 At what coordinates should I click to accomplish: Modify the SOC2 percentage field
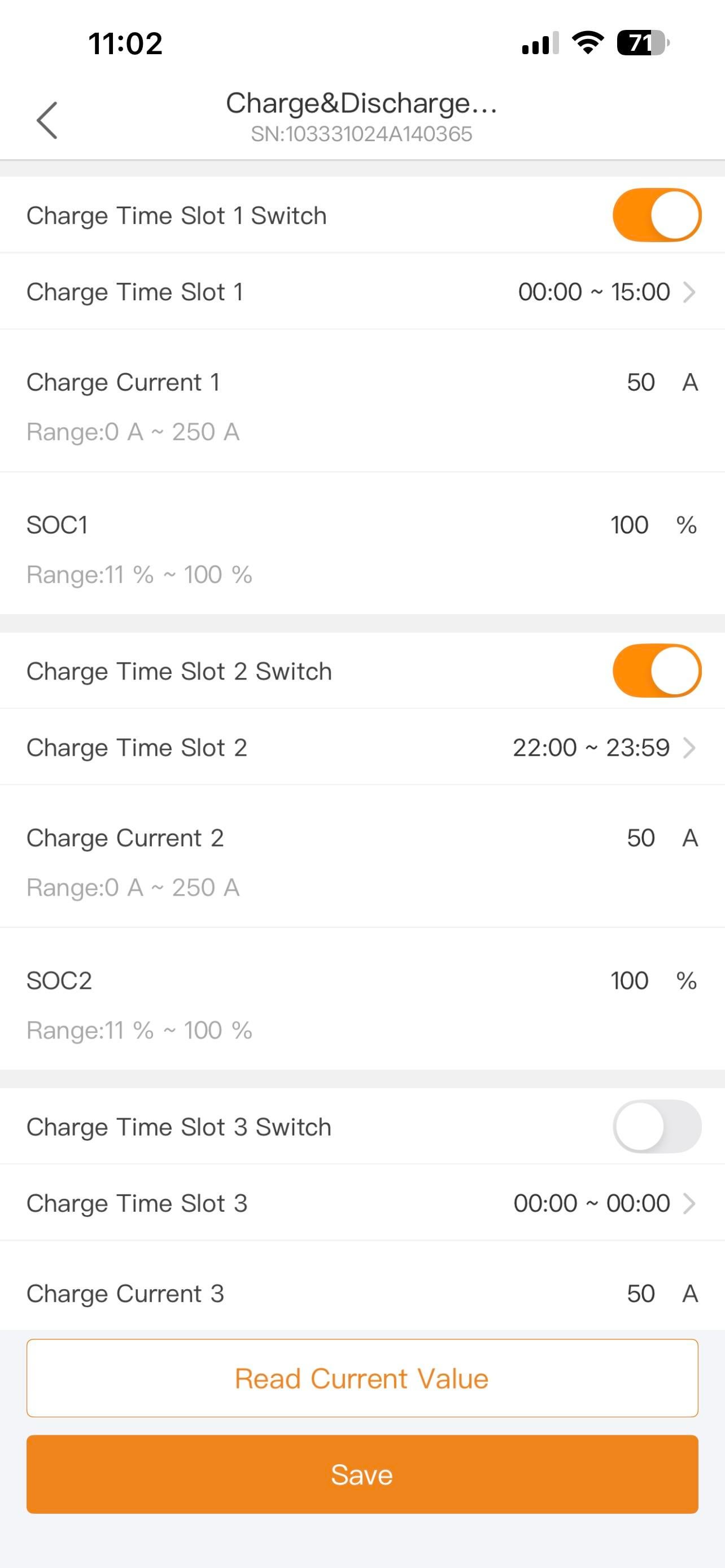pos(630,980)
